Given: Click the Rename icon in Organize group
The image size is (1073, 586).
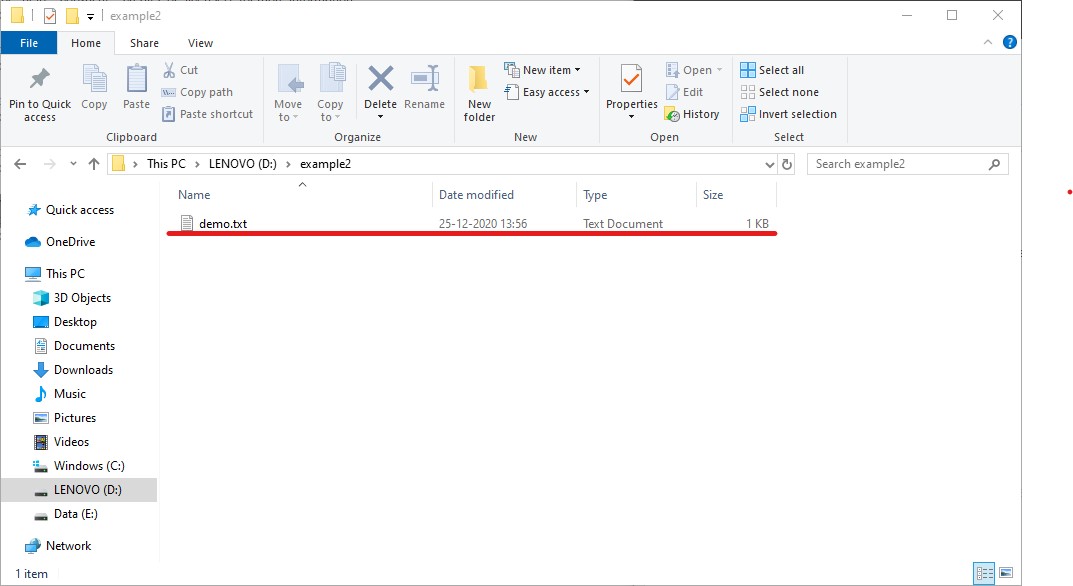Looking at the screenshot, I should pyautogui.click(x=424, y=80).
